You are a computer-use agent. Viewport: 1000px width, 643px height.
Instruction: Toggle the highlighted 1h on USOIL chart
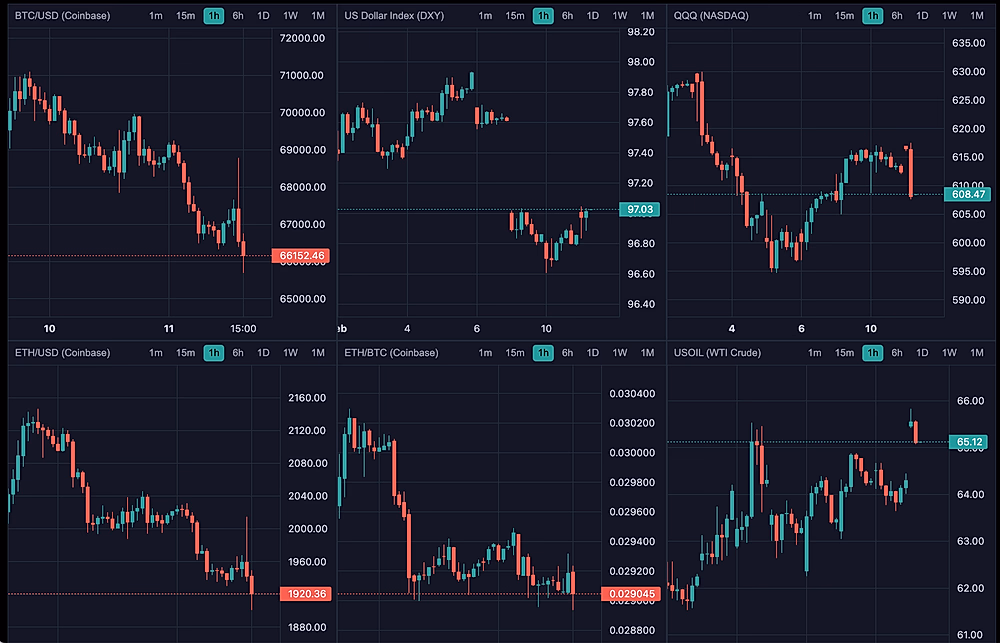click(x=872, y=352)
